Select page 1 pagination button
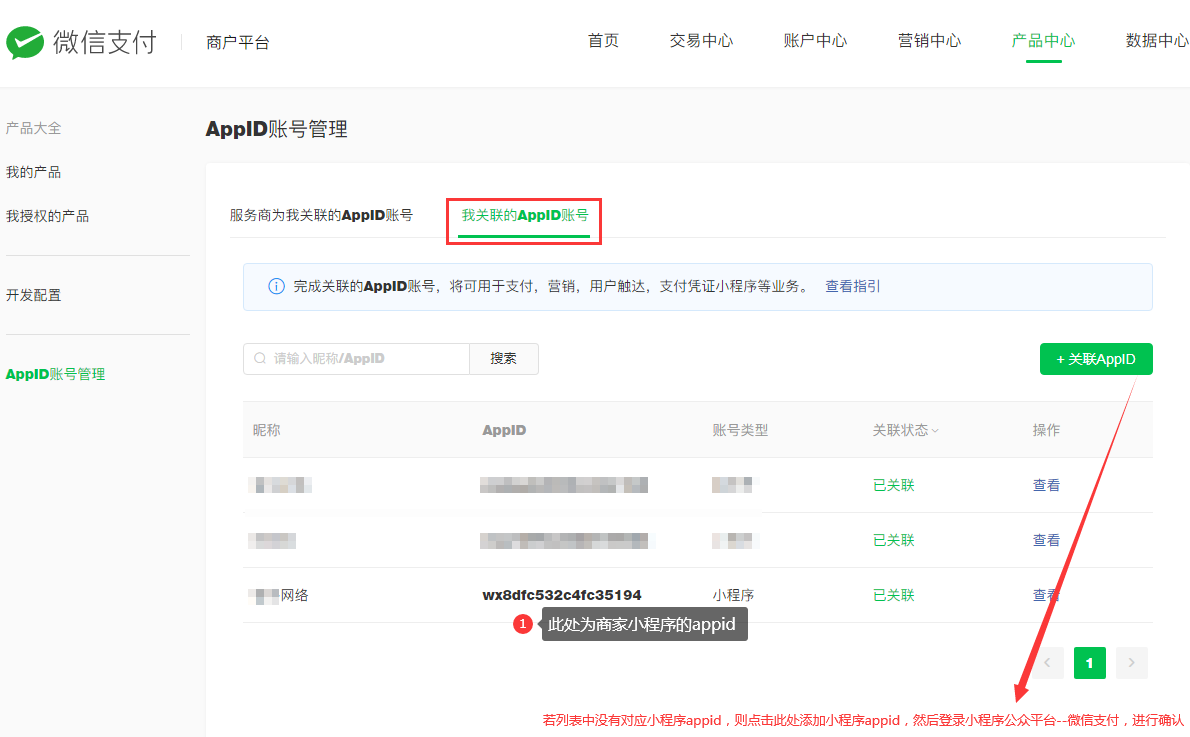This screenshot has height=737, width=1190. click(x=1089, y=663)
